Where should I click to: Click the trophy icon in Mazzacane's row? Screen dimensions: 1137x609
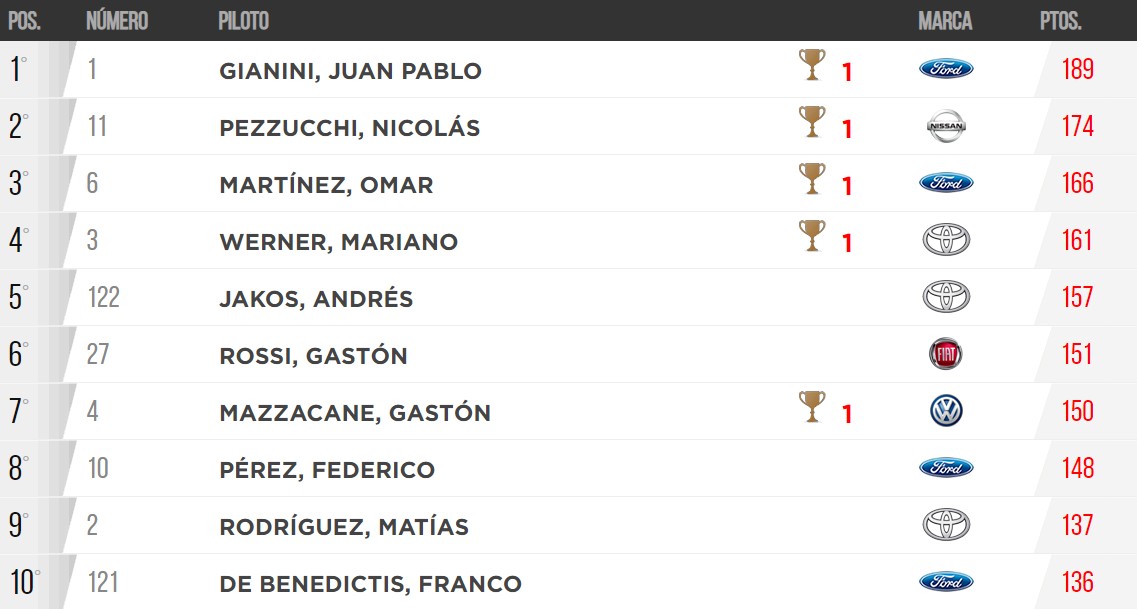click(812, 407)
